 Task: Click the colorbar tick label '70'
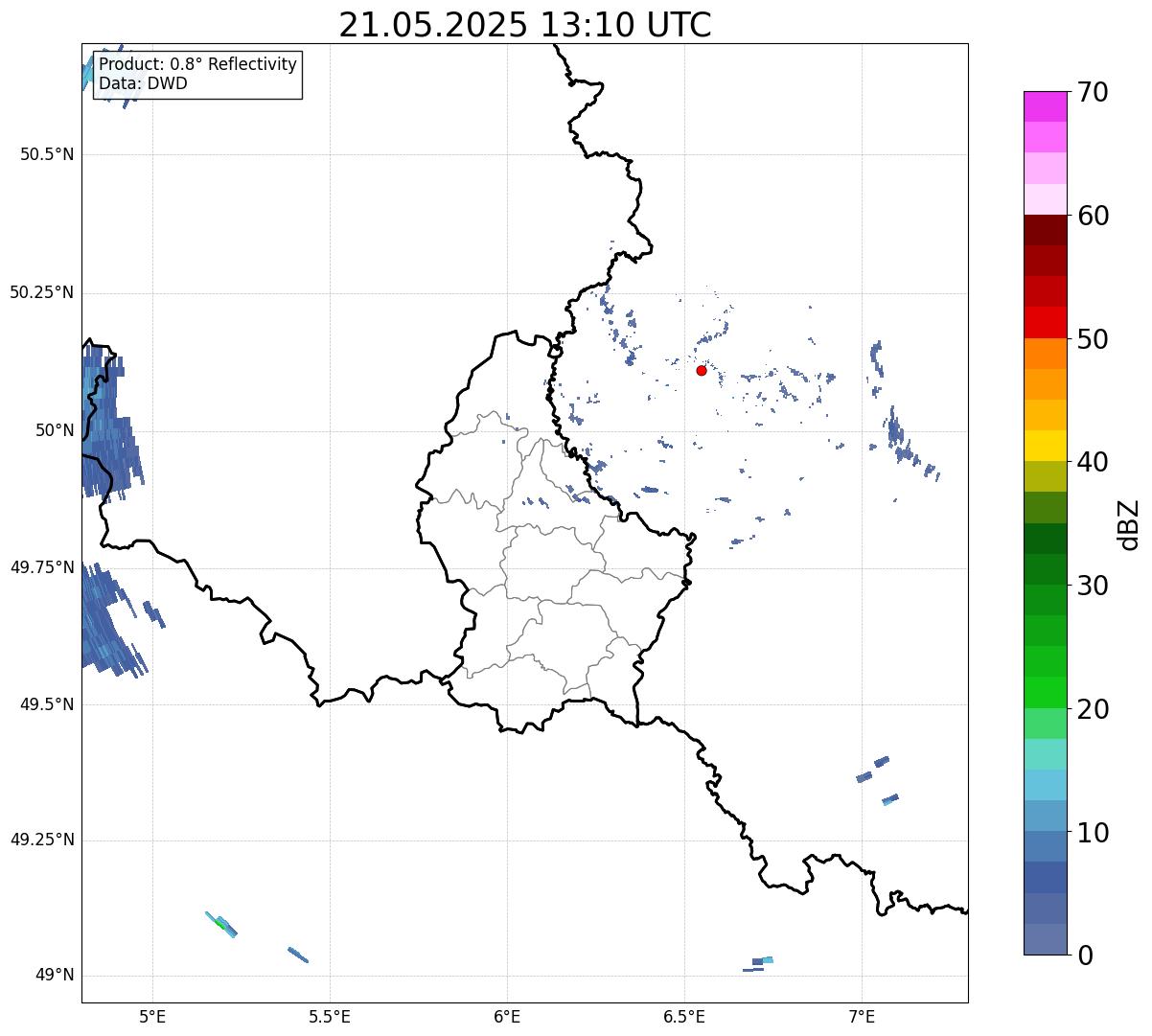coord(1093,92)
